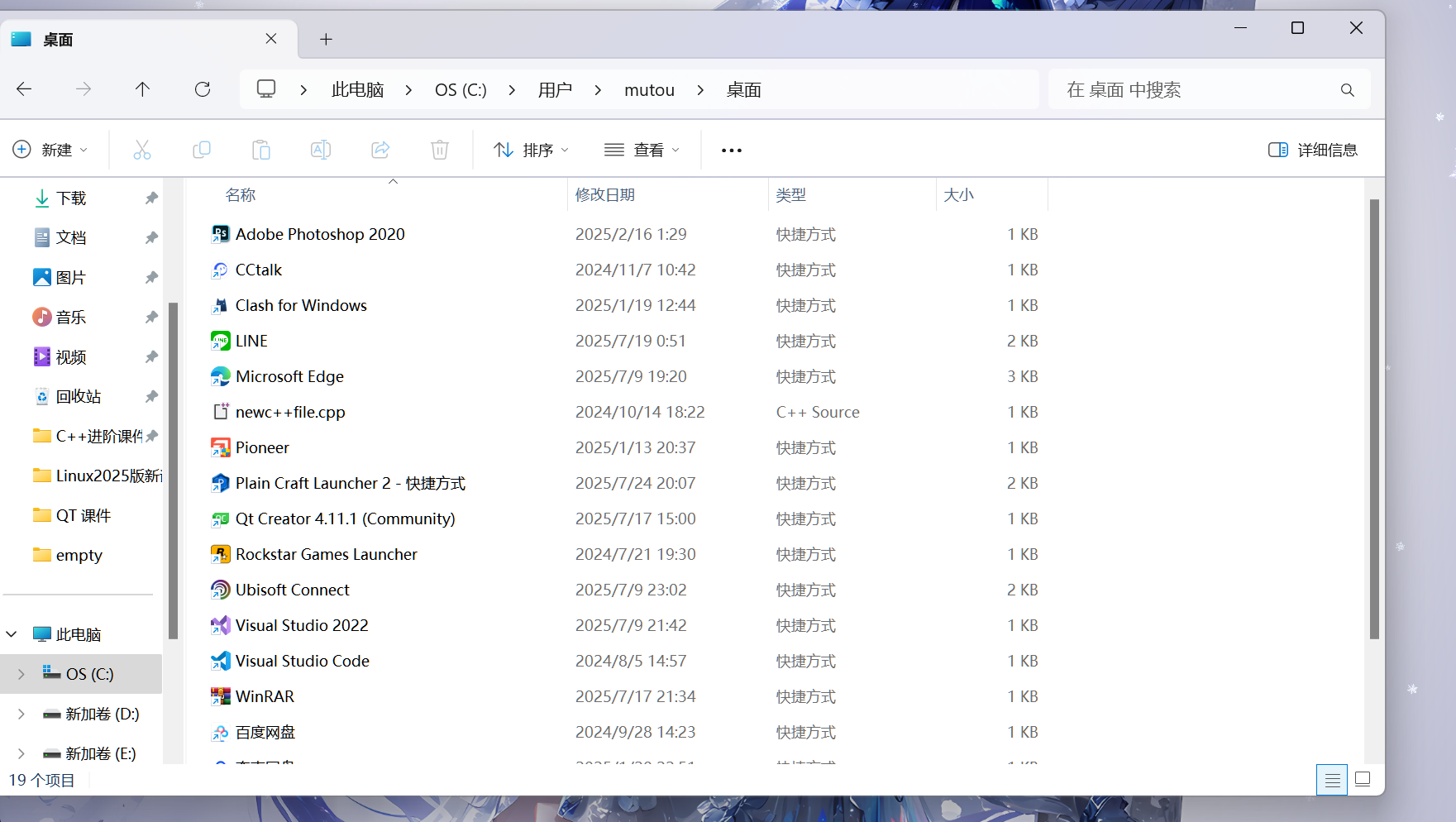
Task: Open QT 课件 folder in sidebar
Action: point(83,515)
